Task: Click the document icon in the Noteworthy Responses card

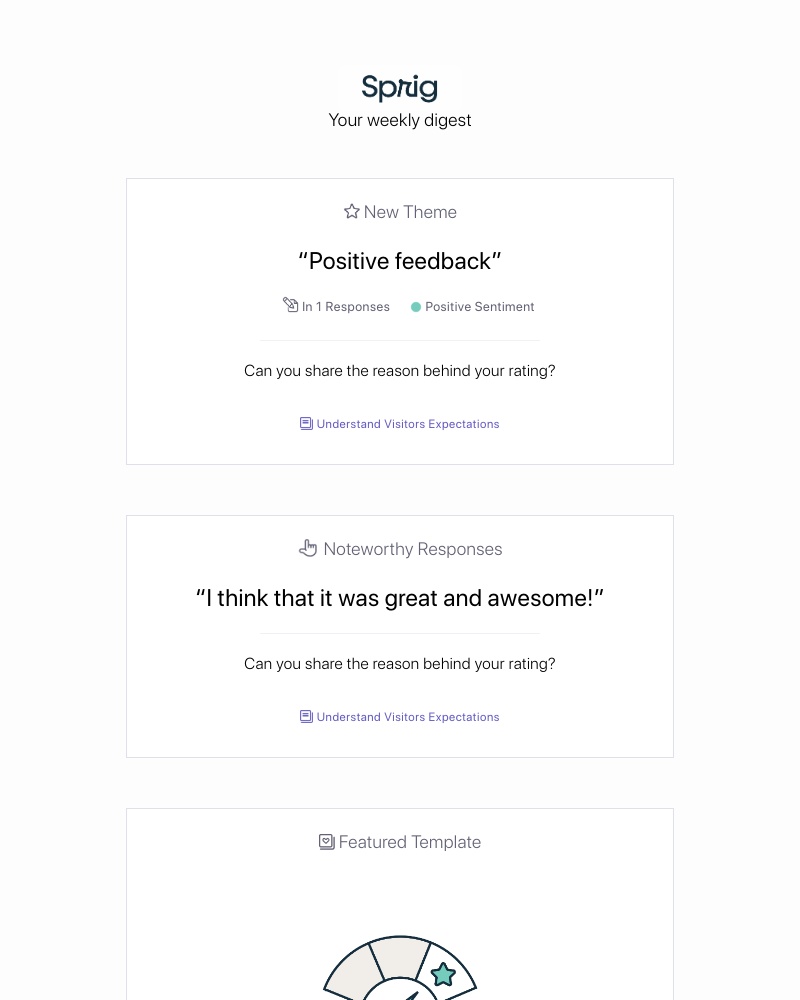Action: pyautogui.click(x=306, y=716)
